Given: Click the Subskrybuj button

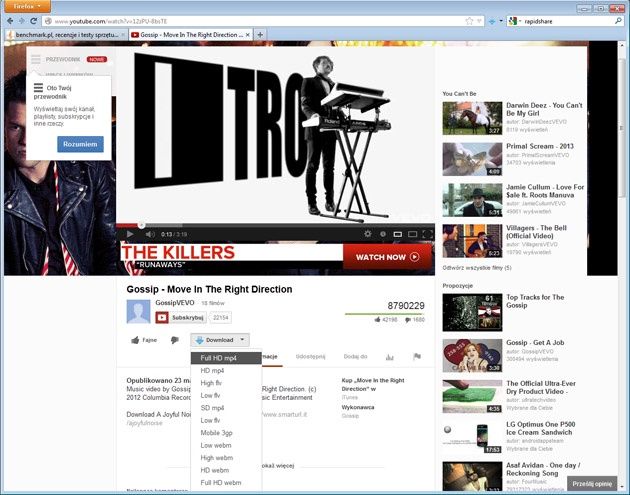Looking at the screenshot, I should (x=181, y=317).
